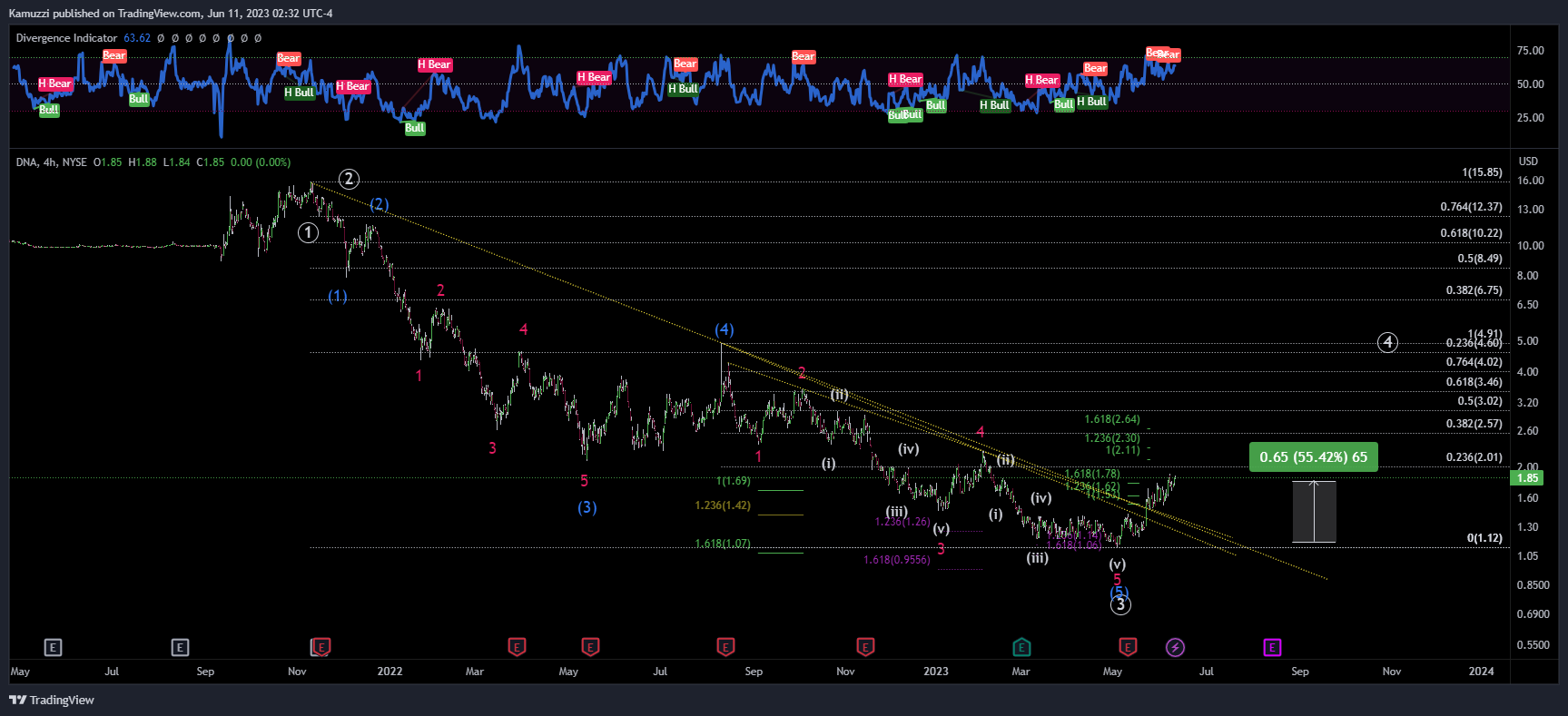Click the Fibonacci label 0.764(12.37)
The height and width of the screenshot is (716, 1568).
coord(1471,207)
